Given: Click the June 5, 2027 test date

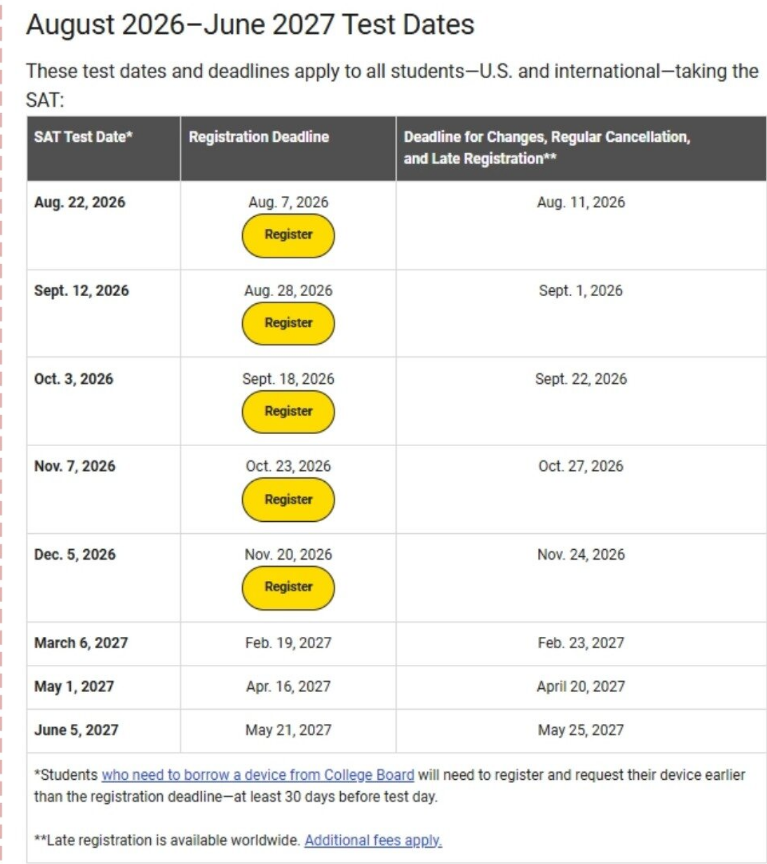Looking at the screenshot, I should [x=76, y=730].
